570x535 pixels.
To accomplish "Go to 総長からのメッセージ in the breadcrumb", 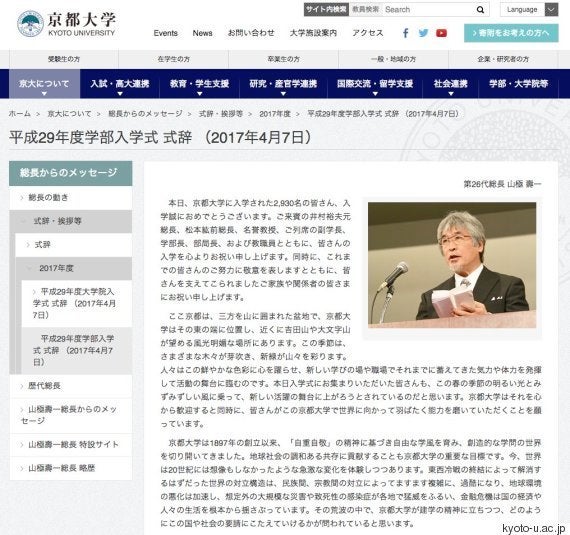I will point(145,114).
